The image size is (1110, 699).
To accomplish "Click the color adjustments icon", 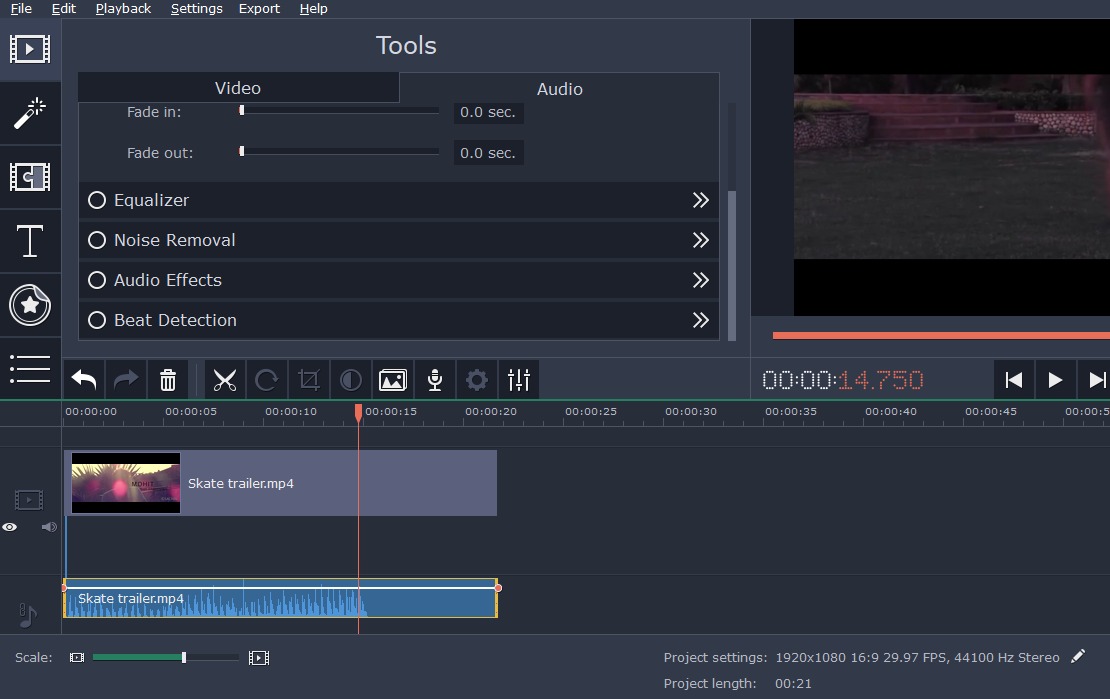I will coord(350,379).
